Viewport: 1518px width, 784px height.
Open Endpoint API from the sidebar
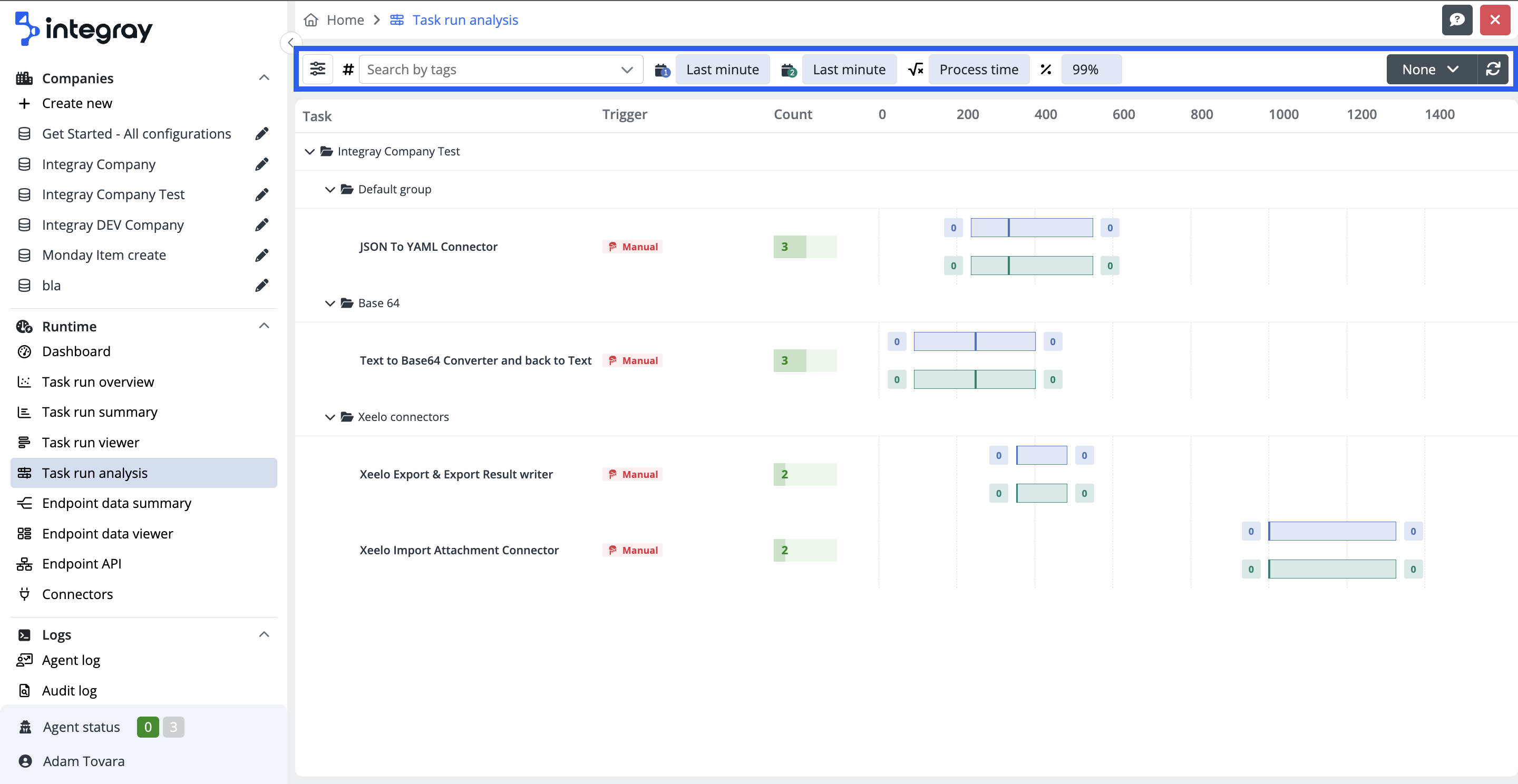(x=81, y=563)
